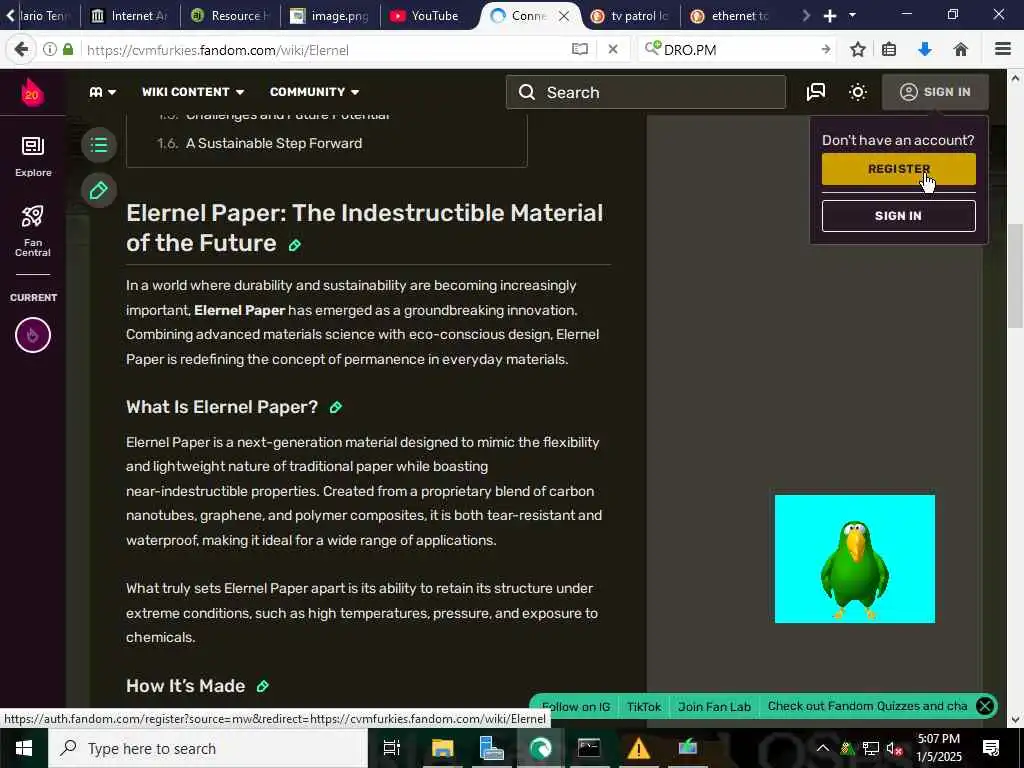Open the browser hamburger menu
This screenshot has width=1024, height=768.
pyautogui.click(x=1003, y=50)
